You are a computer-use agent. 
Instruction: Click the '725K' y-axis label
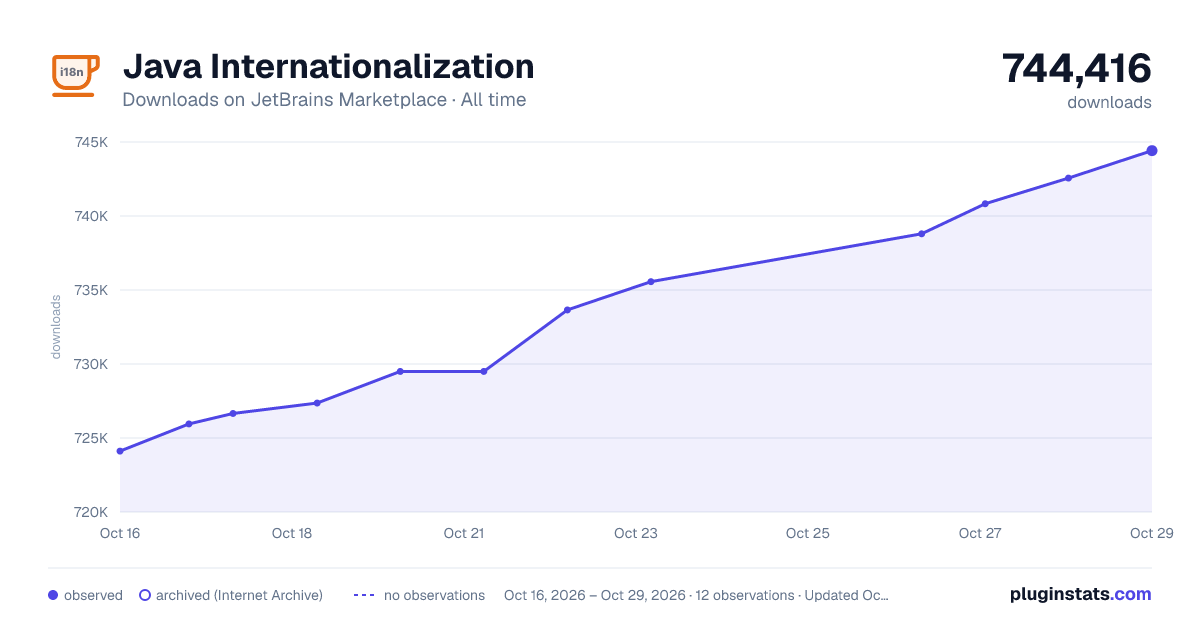[91, 438]
